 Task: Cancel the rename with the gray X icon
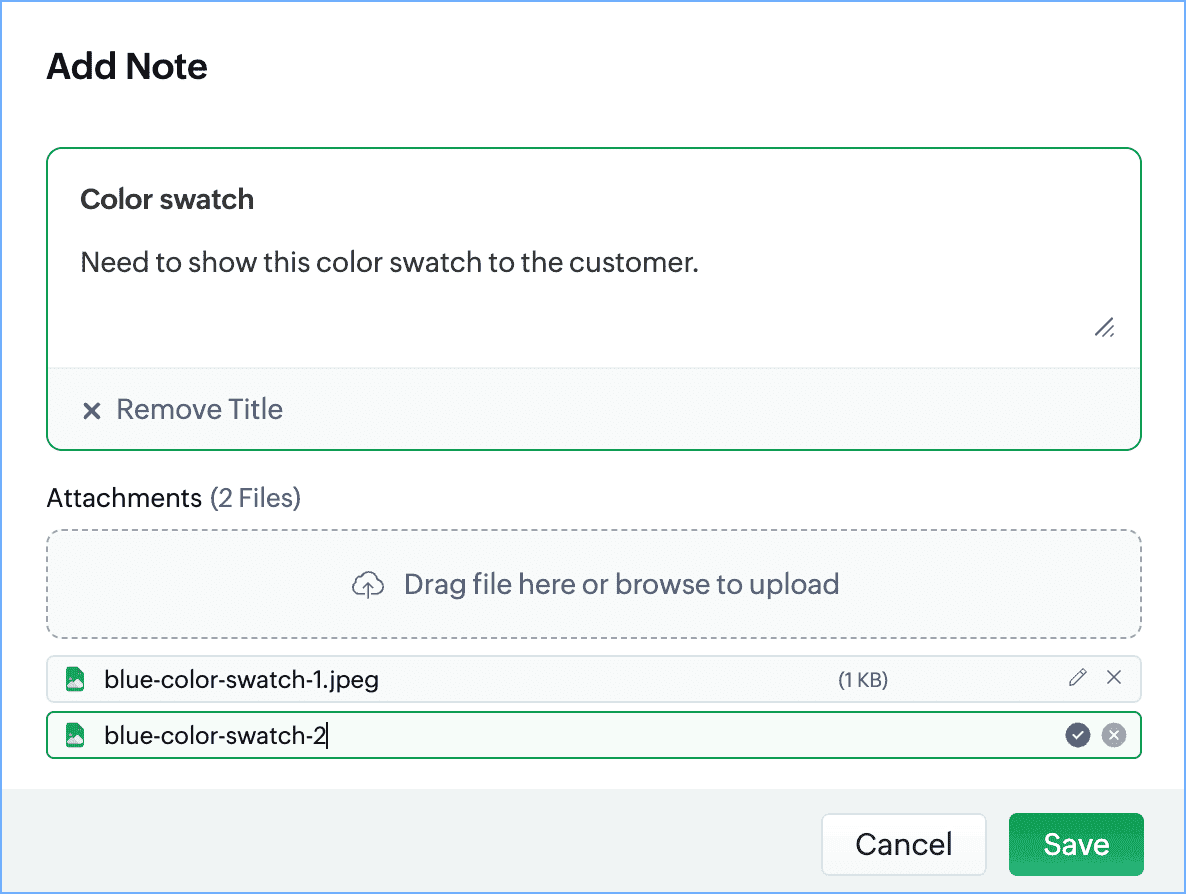1114,736
